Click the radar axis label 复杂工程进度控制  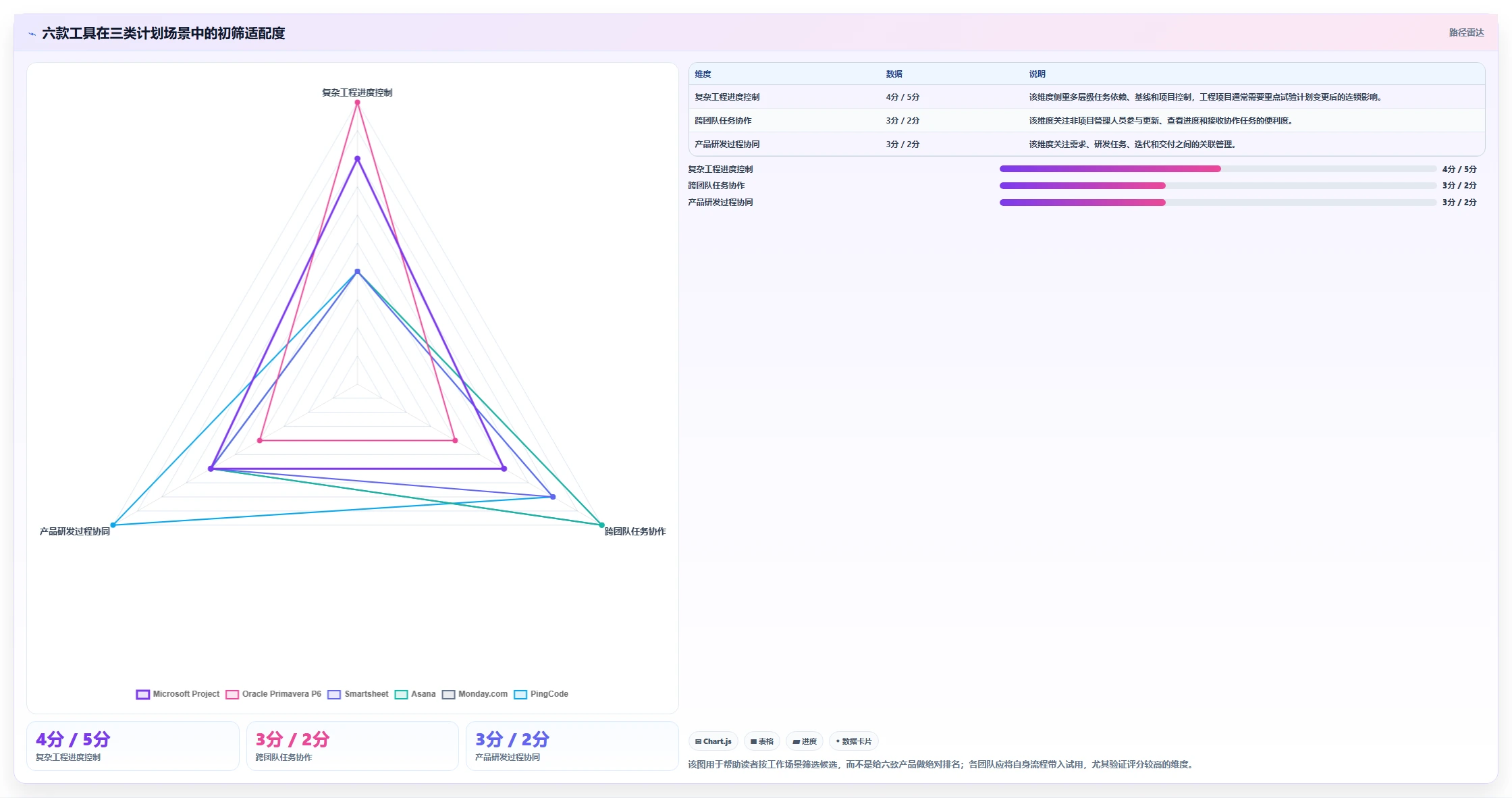(x=357, y=92)
